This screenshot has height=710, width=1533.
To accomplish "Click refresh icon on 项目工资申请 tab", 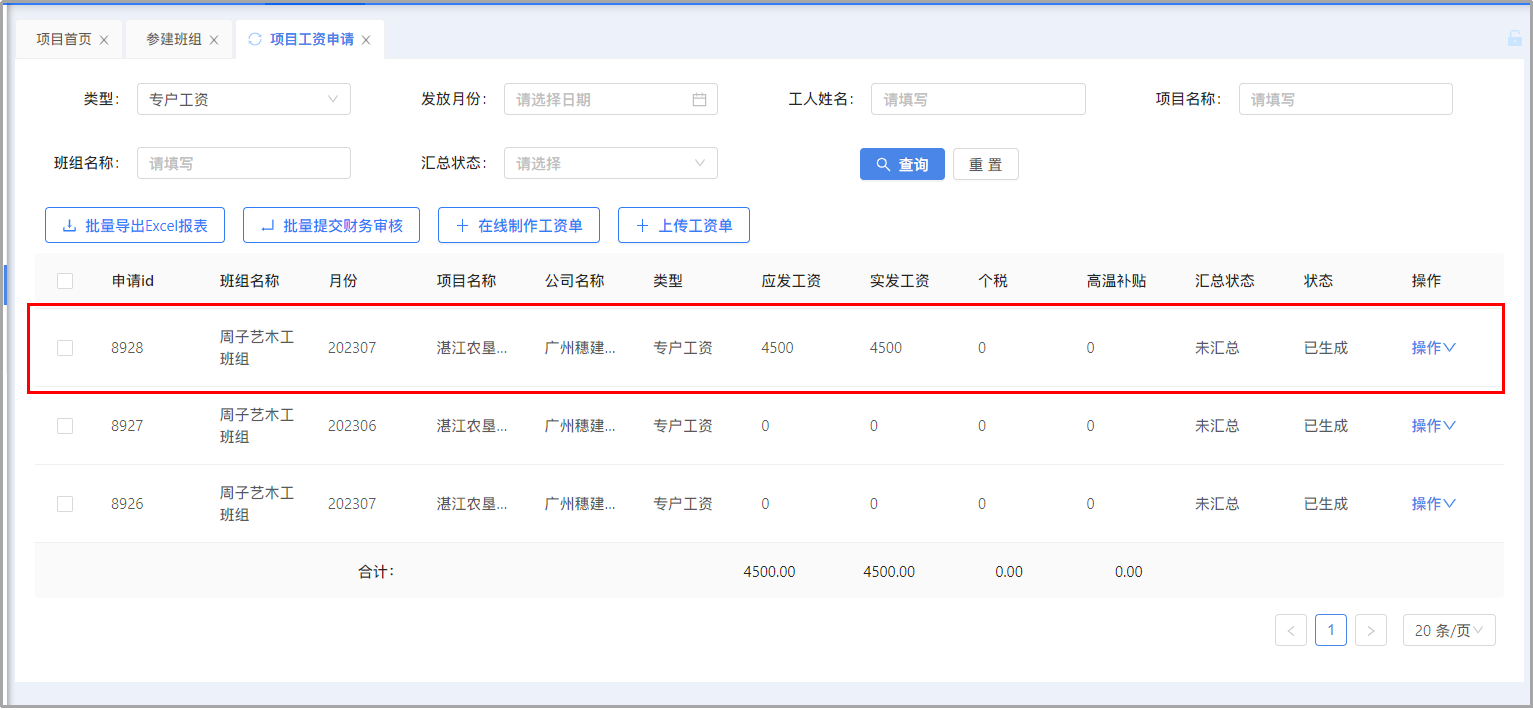I will (x=255, y=39).
